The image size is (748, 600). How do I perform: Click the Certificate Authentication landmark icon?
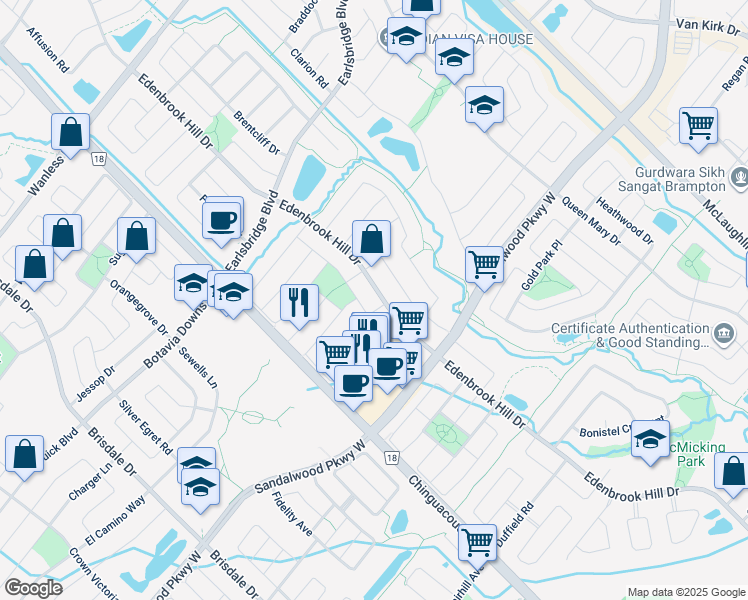pyautogui.click(x=723, y=332)
